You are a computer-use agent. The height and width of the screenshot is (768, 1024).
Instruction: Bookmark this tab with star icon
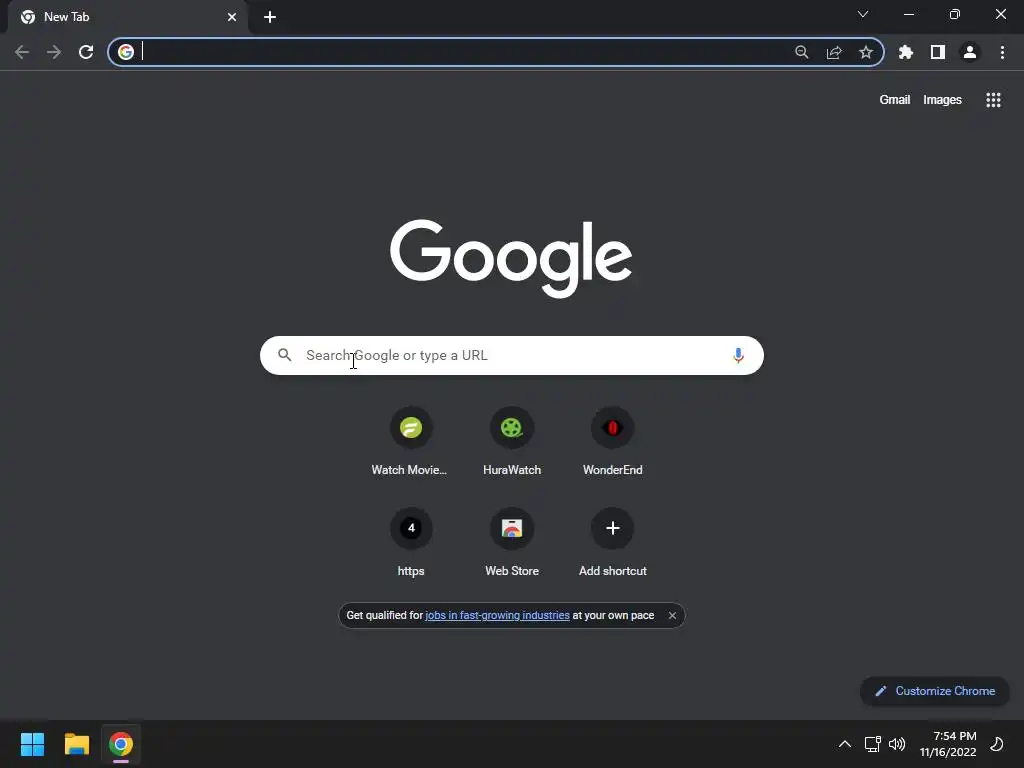(866, 52)
